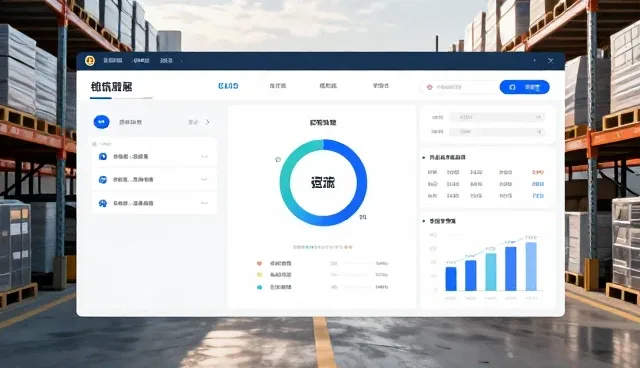Select the teal legend marker

point(259,287)
